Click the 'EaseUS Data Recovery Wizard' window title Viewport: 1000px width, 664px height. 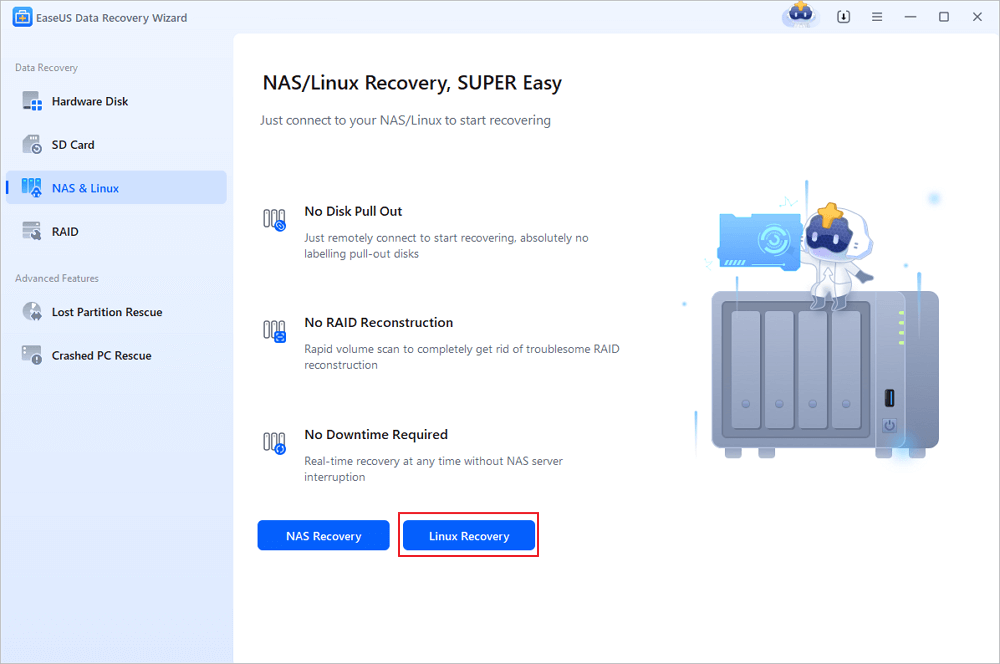click(x=112, y=18)
